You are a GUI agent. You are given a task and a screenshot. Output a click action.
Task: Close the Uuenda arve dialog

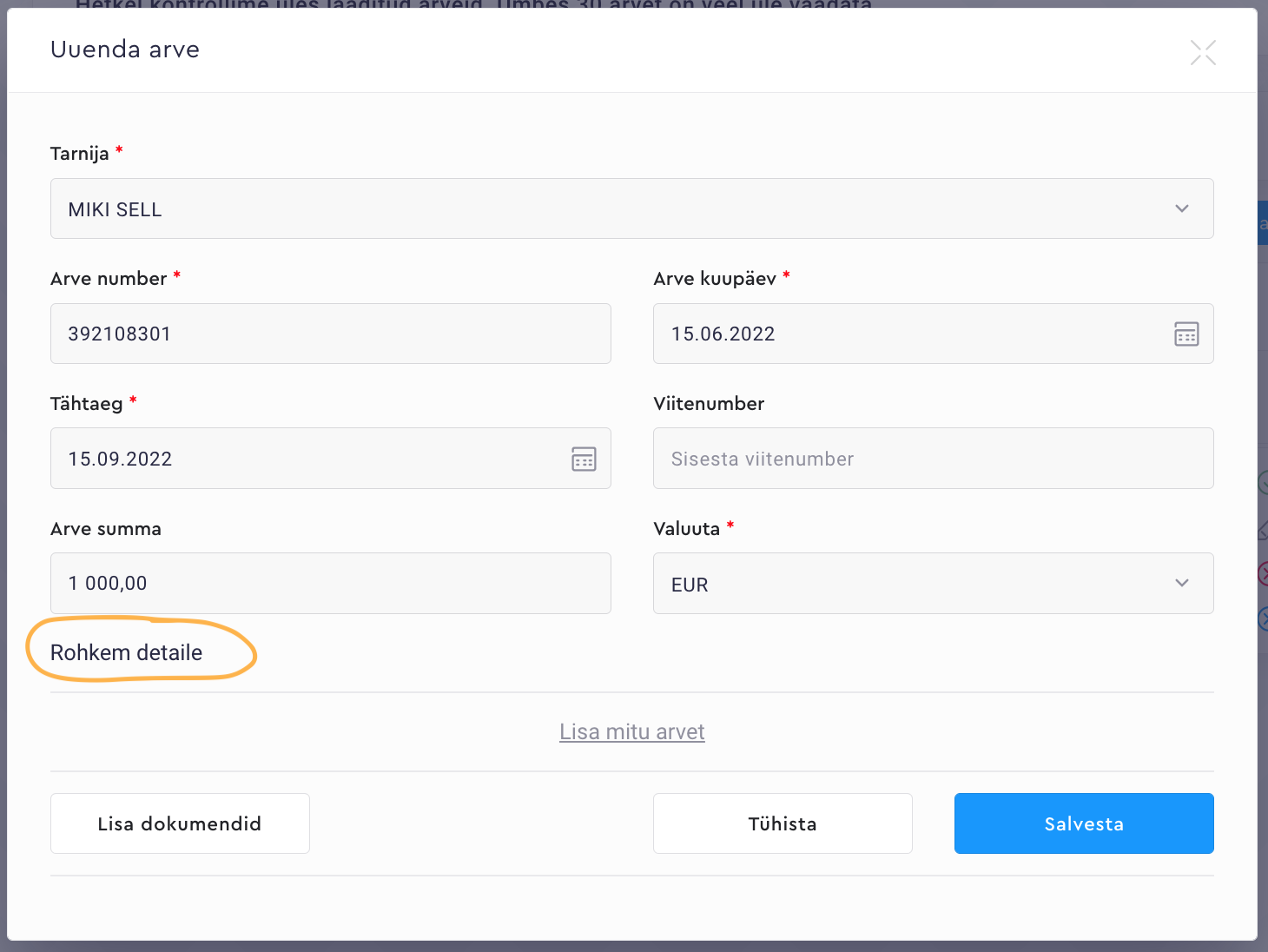(x=1203, y=52)
